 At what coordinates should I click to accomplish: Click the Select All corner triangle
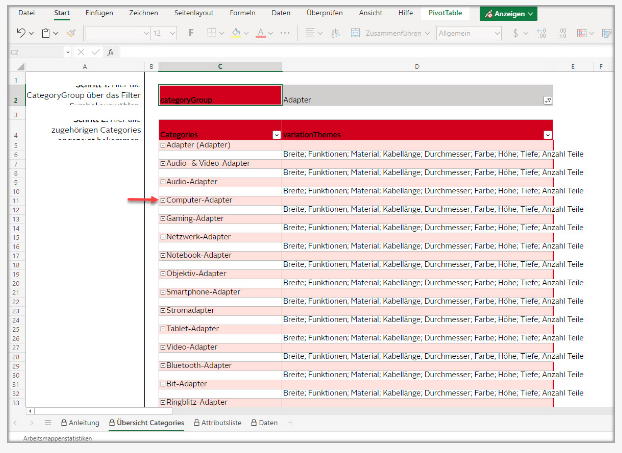tap(21, 67)
